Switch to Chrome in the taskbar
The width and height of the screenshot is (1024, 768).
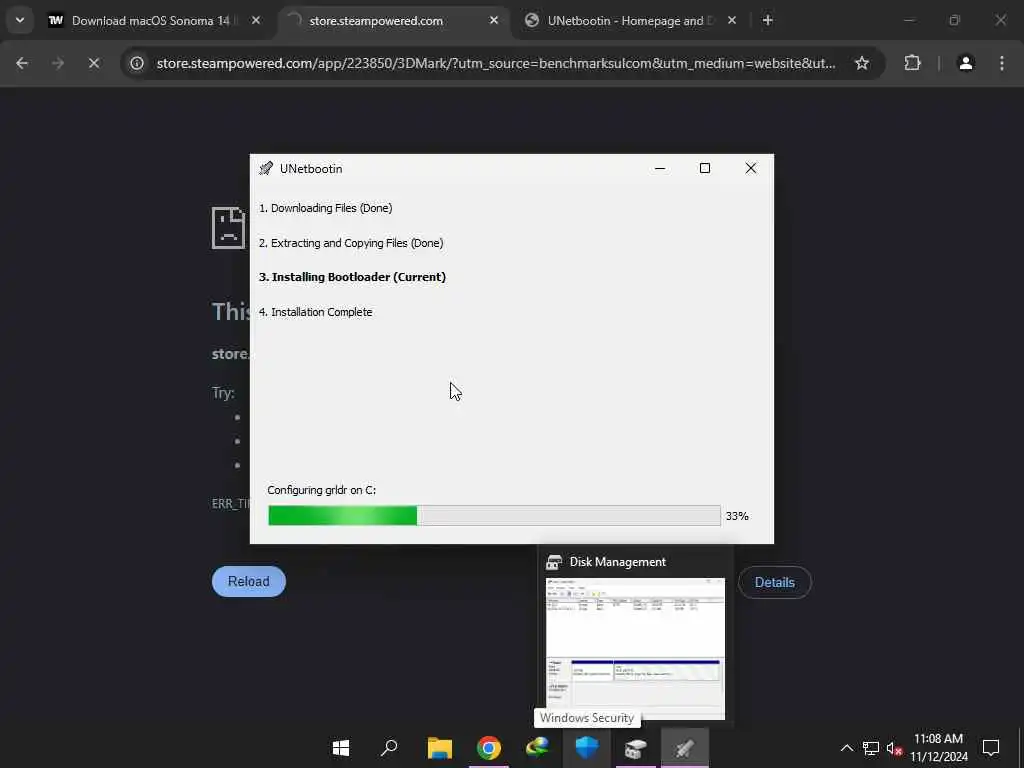click(488, 748)
